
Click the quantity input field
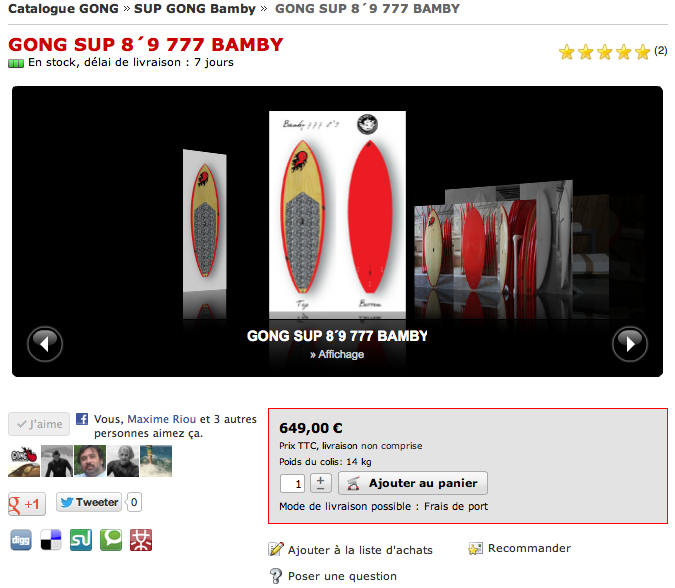point(292,483)
